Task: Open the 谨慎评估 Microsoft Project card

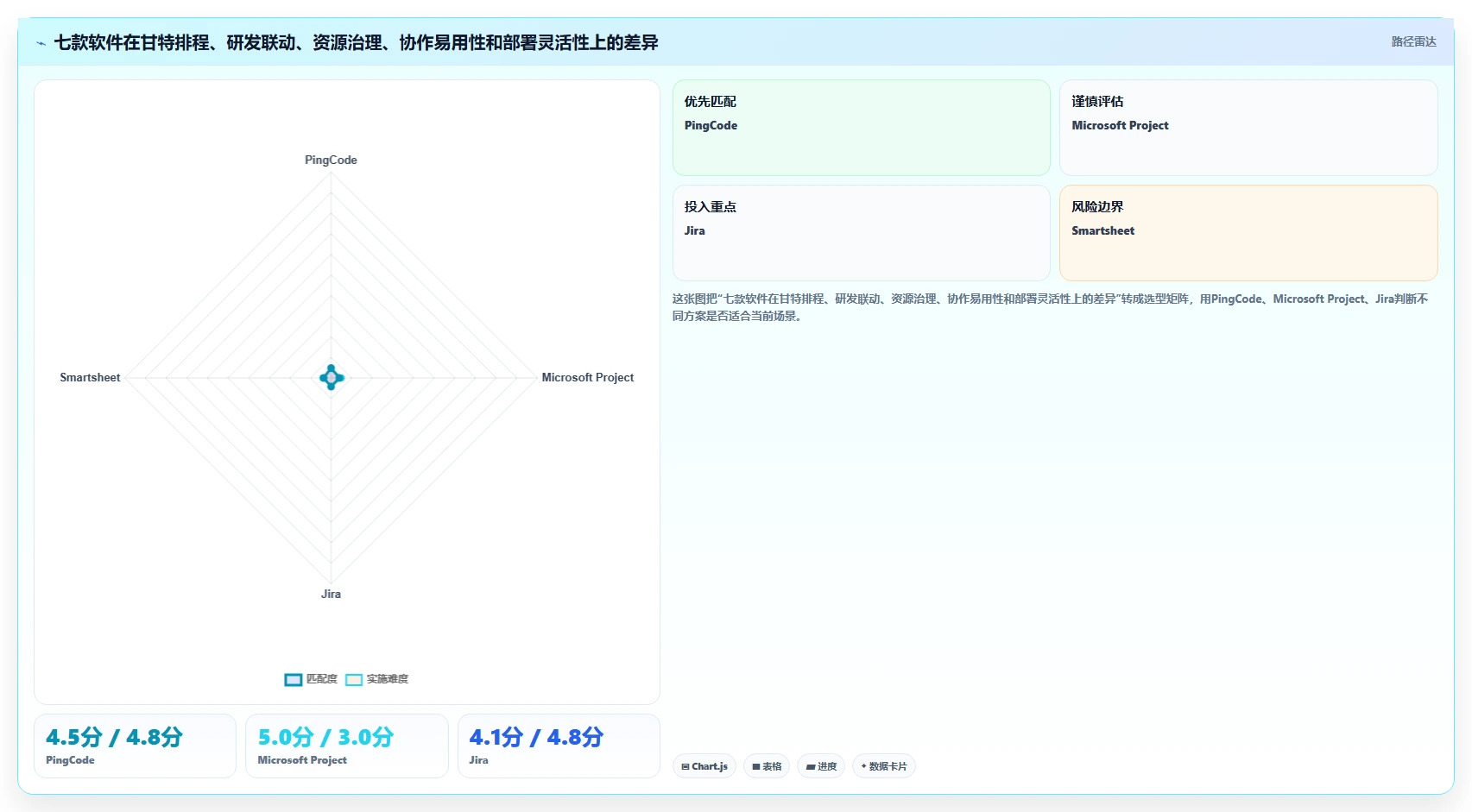Action: click(1248, 128)
